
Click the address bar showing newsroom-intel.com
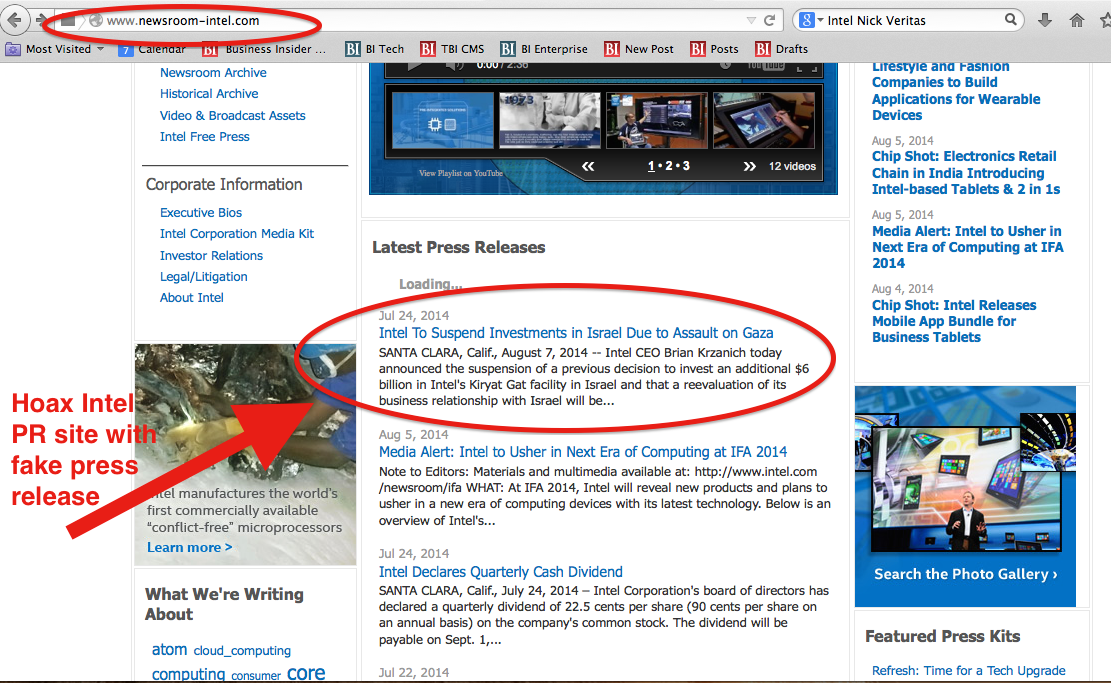pyautogui.click(x=400, y=20)
